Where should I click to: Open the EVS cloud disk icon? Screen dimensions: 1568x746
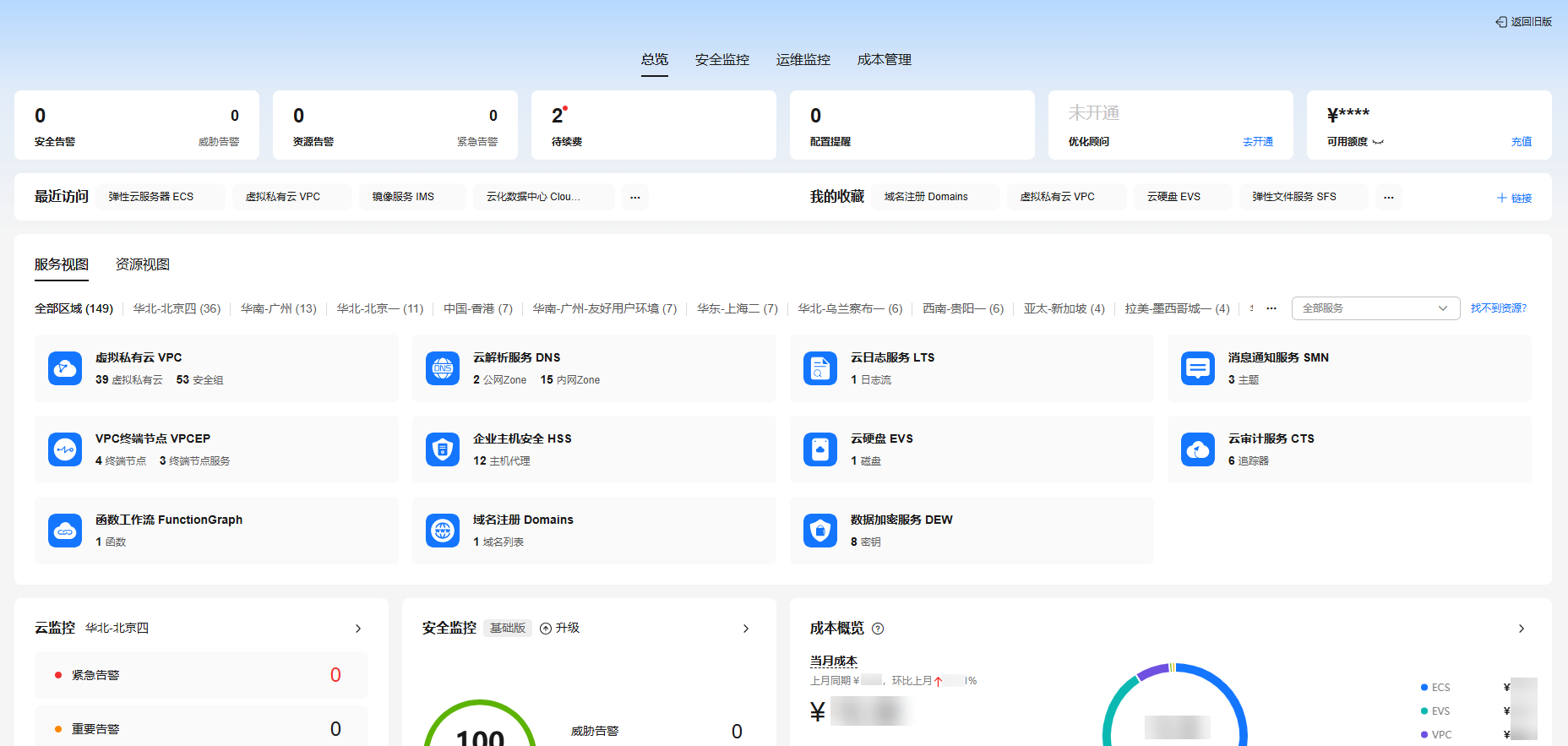(820, 449)
